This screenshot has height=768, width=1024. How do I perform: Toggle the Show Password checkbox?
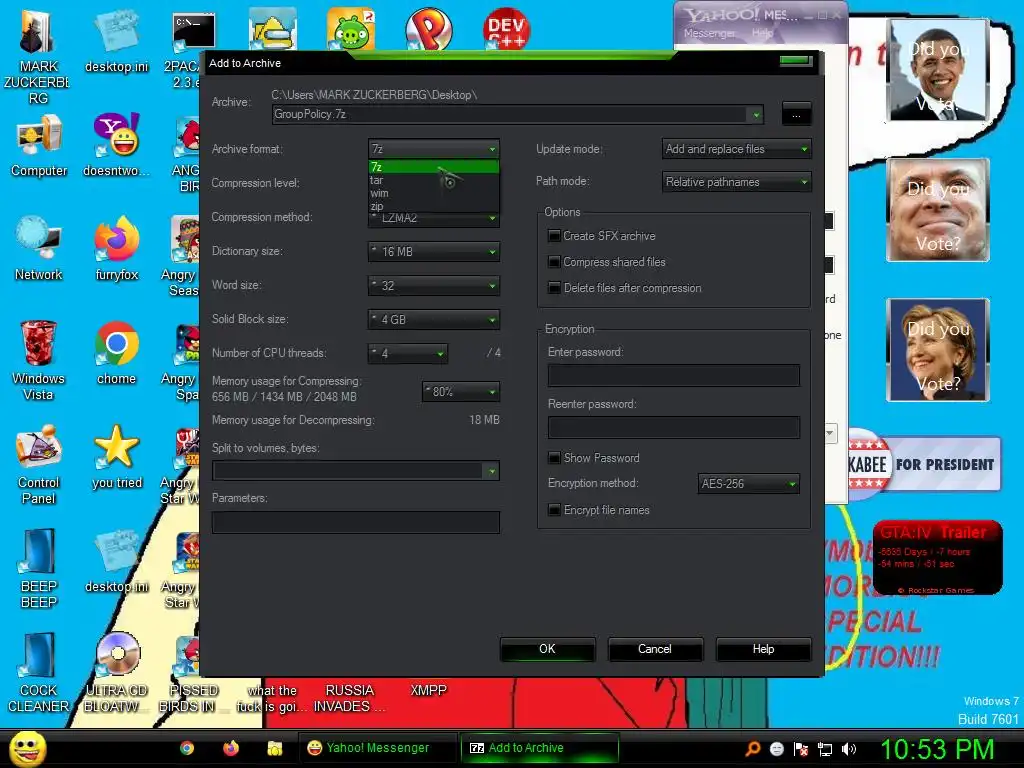pos(554,458)
